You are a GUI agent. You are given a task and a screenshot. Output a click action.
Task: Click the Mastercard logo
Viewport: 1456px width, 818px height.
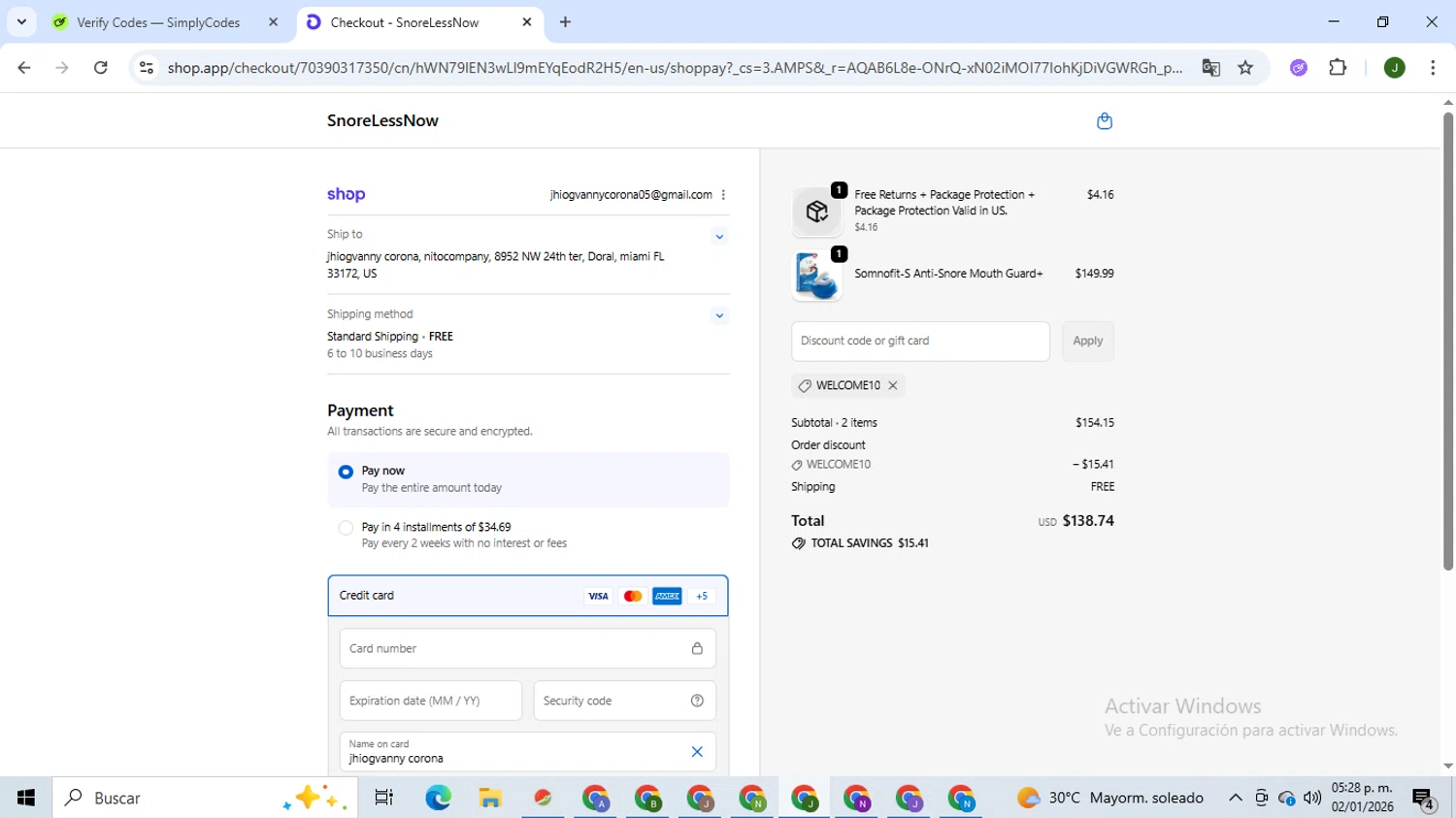633,596
